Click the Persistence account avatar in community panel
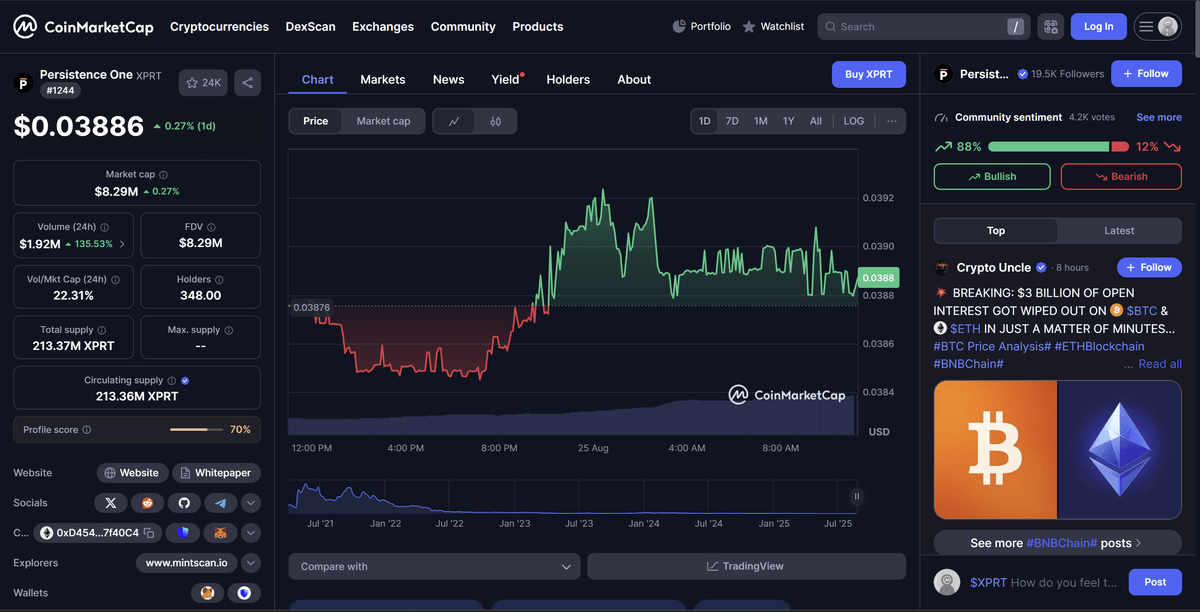The image size is (1200, 612). click(942, 74)
